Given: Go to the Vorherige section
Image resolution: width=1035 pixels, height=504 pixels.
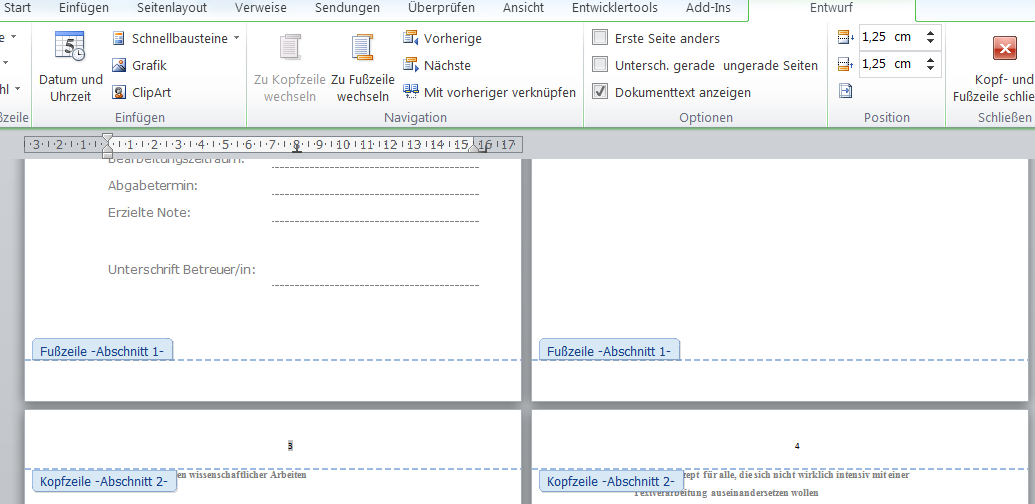Looking at the screenshot, I should pos(442,38).
